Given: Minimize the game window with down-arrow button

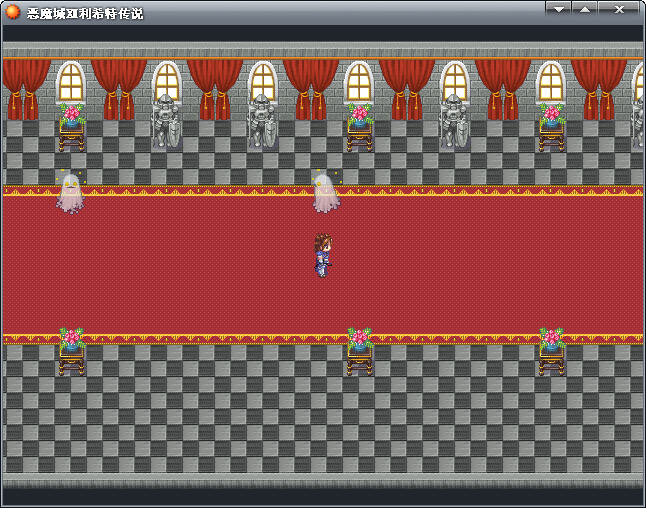Looking at the screenshot, I should [x=559, y=9].
